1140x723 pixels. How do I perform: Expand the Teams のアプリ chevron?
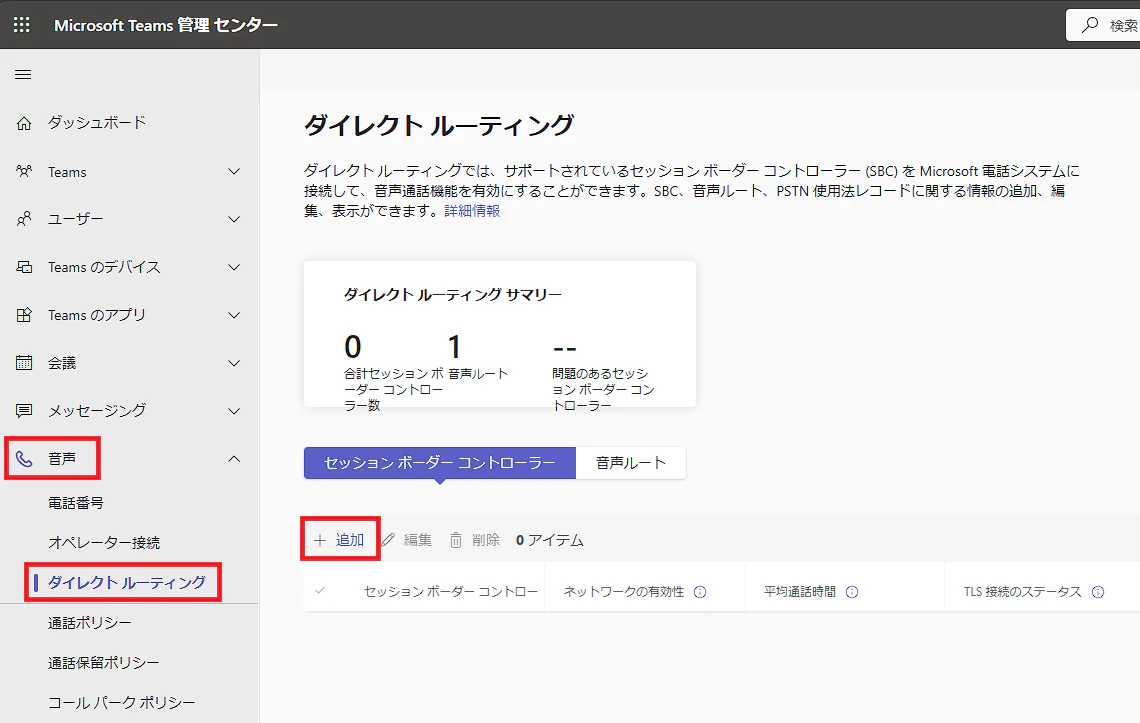tap(234, 315)
